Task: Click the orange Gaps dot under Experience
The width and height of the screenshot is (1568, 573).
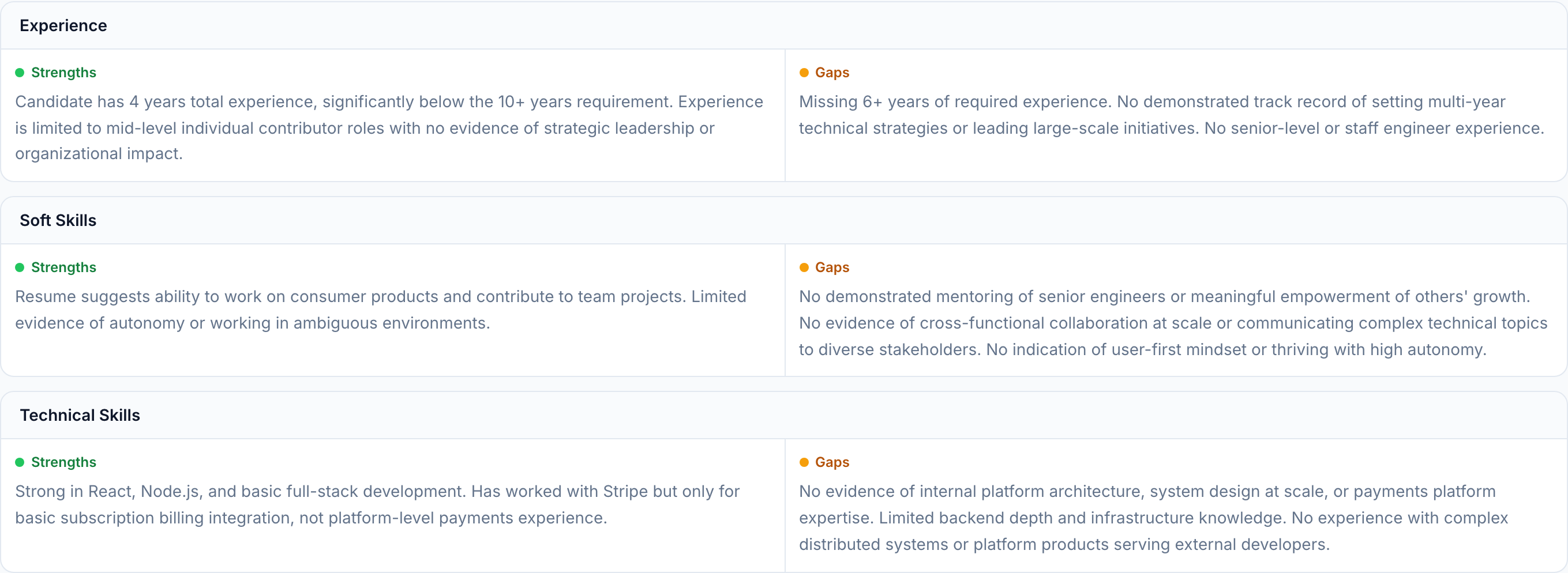Action: [804, 73]
